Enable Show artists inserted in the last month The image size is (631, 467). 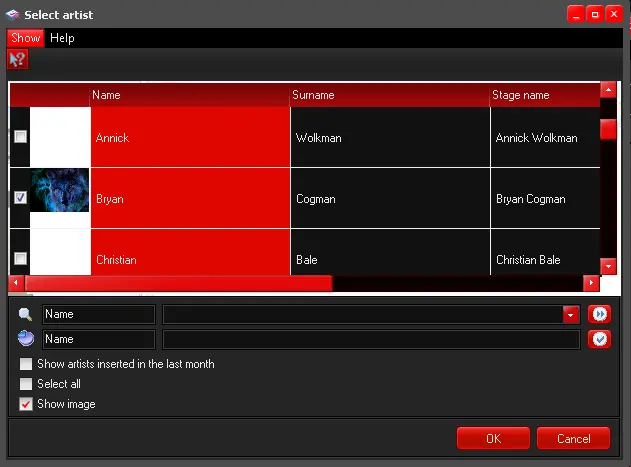pos(27,364)
